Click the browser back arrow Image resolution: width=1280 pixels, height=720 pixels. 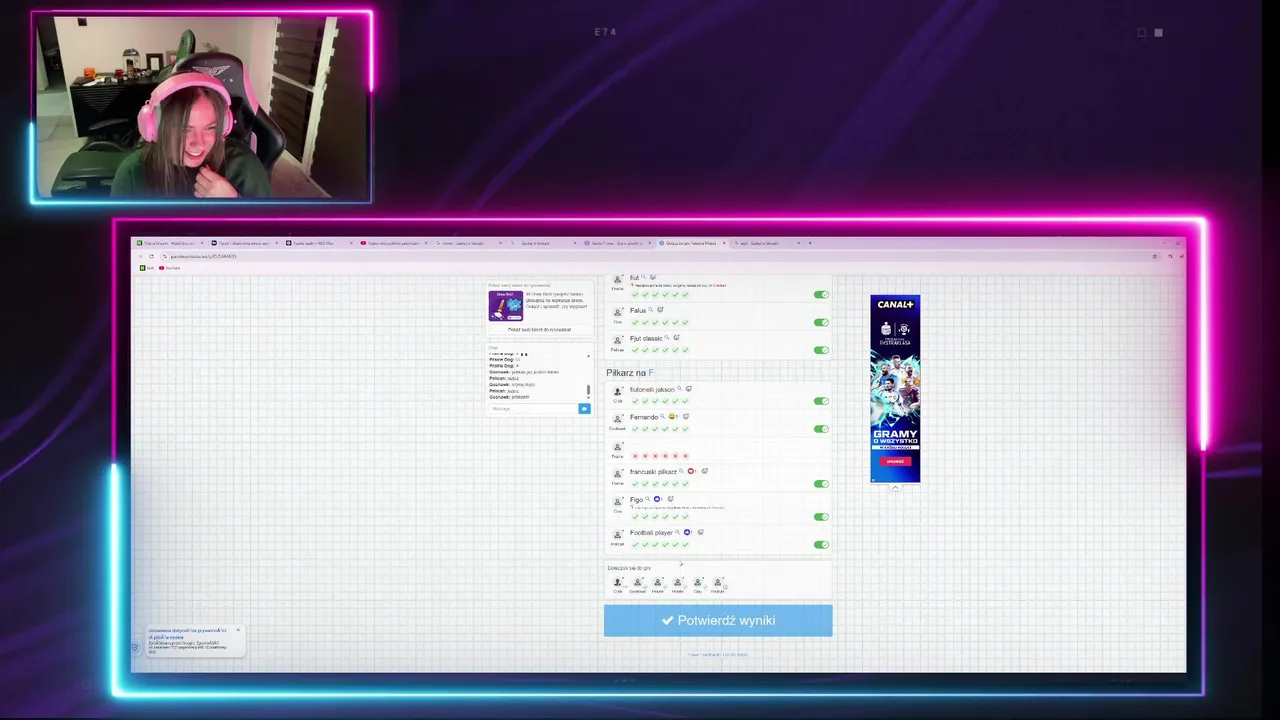[x=141, y=256]
